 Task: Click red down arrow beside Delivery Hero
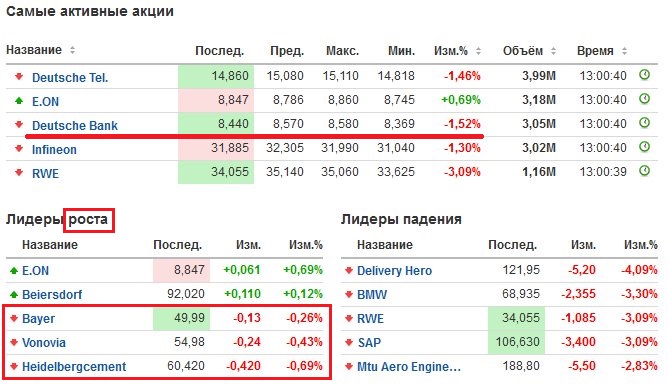click(x=349, y=270)
